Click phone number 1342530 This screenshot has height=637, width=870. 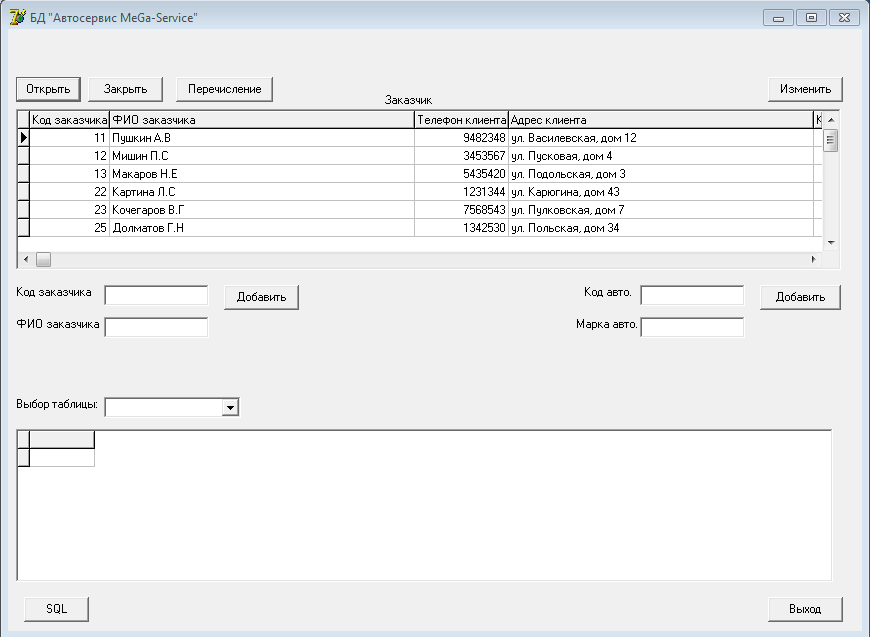coord(461,228)
